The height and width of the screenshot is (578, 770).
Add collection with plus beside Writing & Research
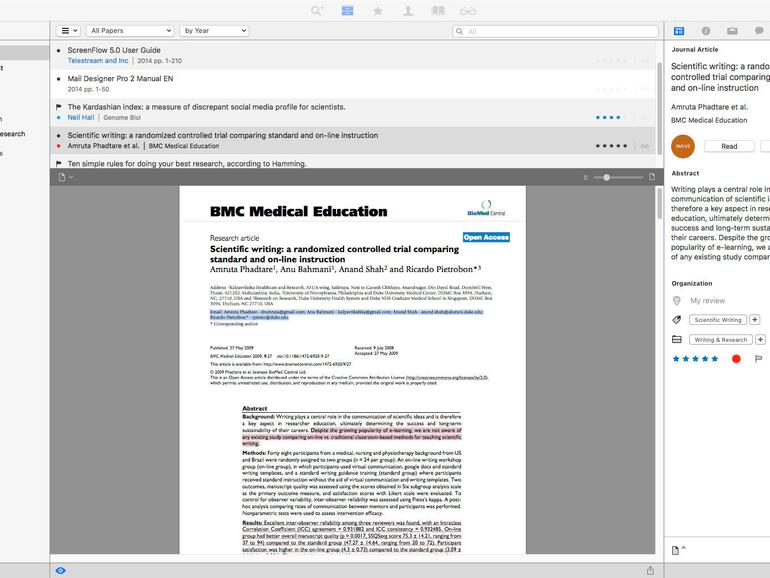click(x=760, y=340)
